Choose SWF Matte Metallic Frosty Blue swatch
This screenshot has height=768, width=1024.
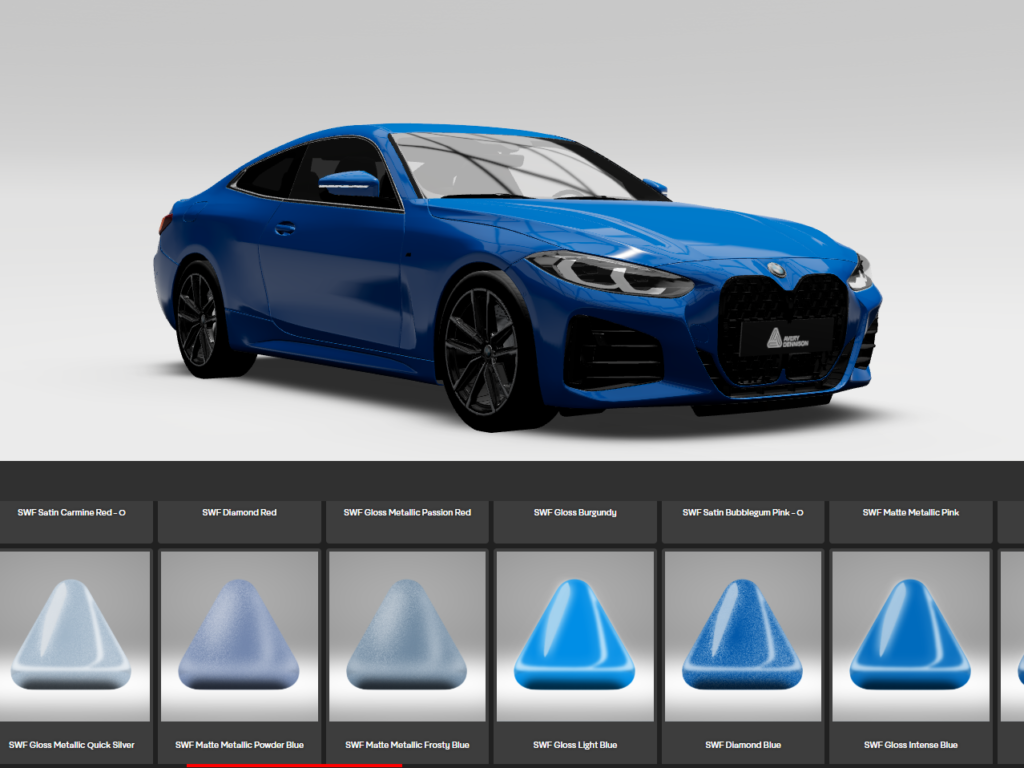pos(407,635)
